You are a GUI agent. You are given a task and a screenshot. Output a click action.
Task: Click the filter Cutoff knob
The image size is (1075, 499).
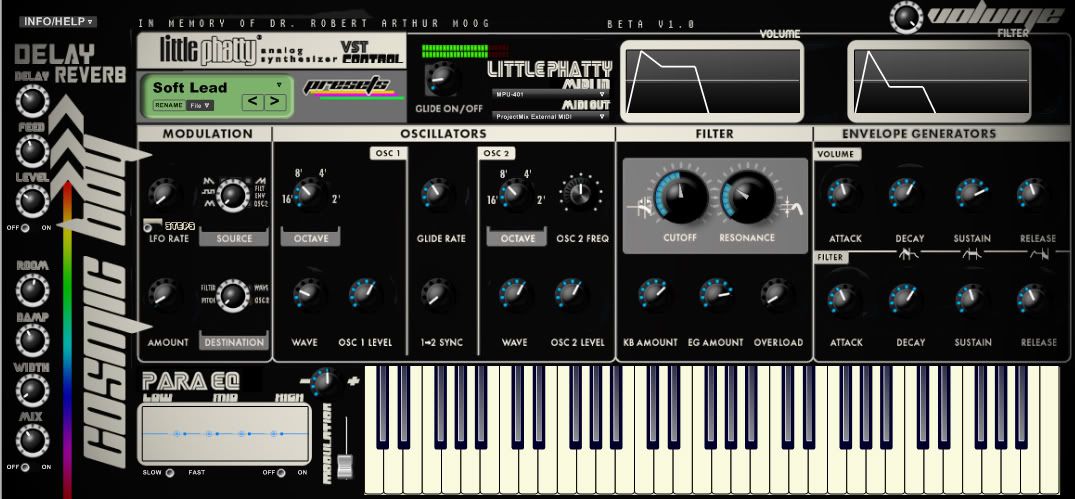pos(681,197)
